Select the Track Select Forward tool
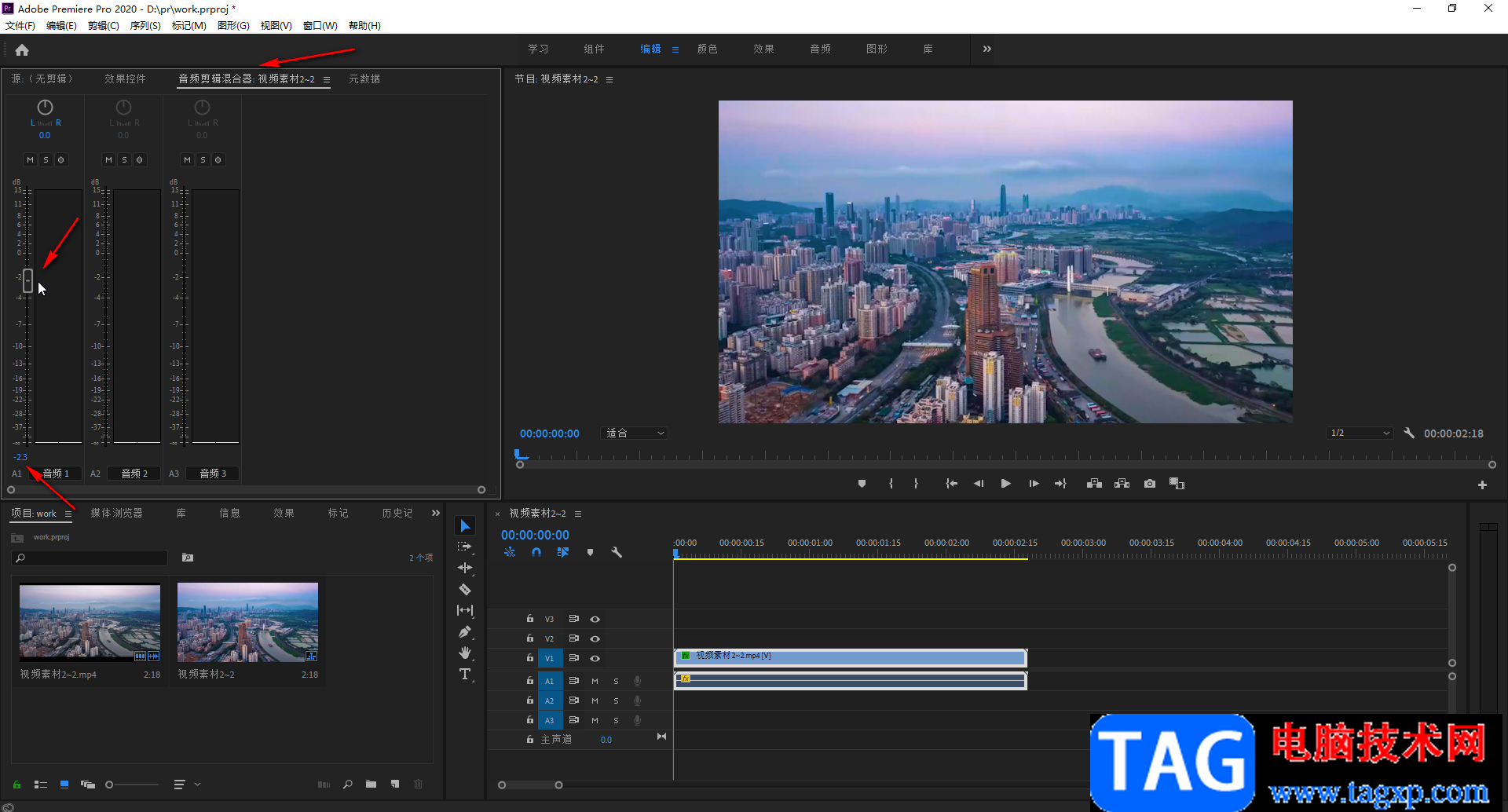This screenshot has height=812, width=1508. 465,547
